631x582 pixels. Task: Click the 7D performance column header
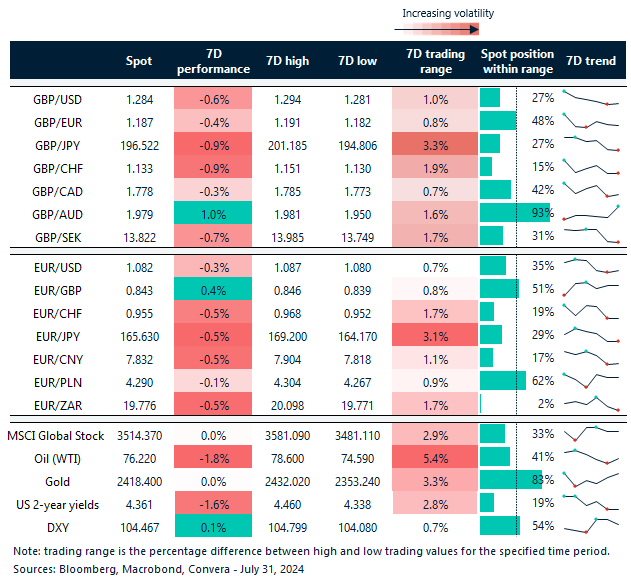[213, 61]
